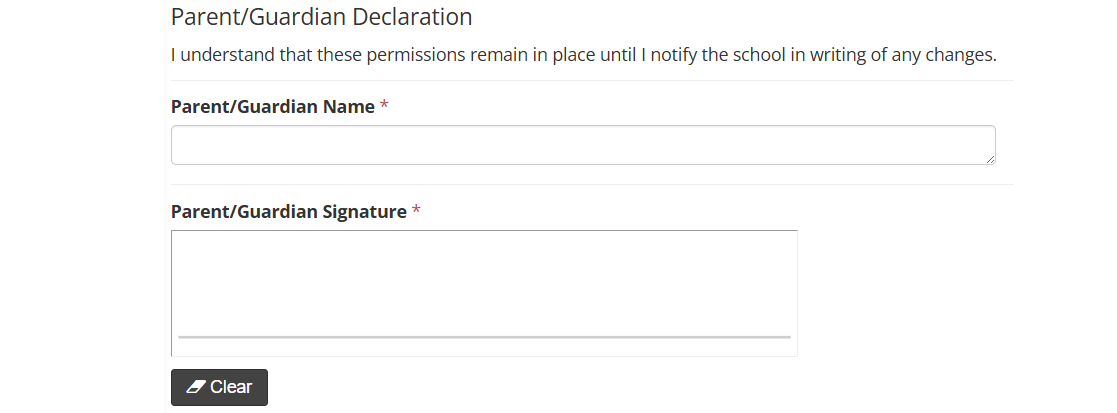
Task: Click the word "school" in the declaration
Action: coord(741,54)
